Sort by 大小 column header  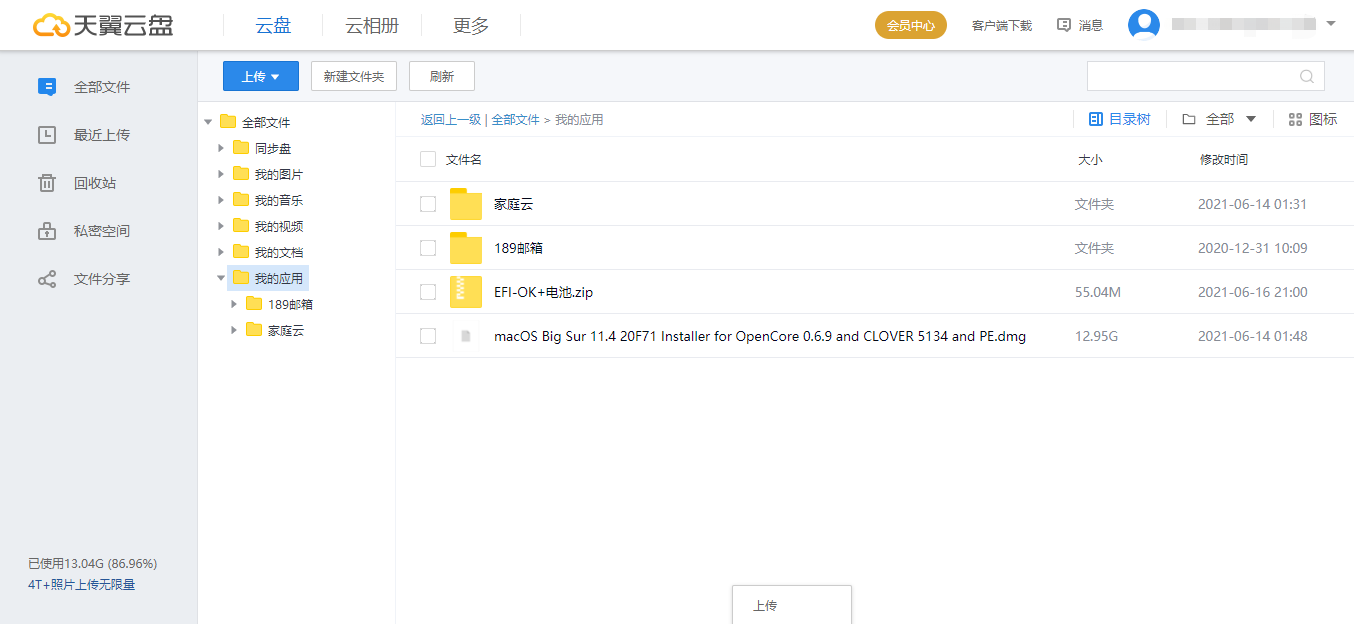click(x=1090, y=159)
